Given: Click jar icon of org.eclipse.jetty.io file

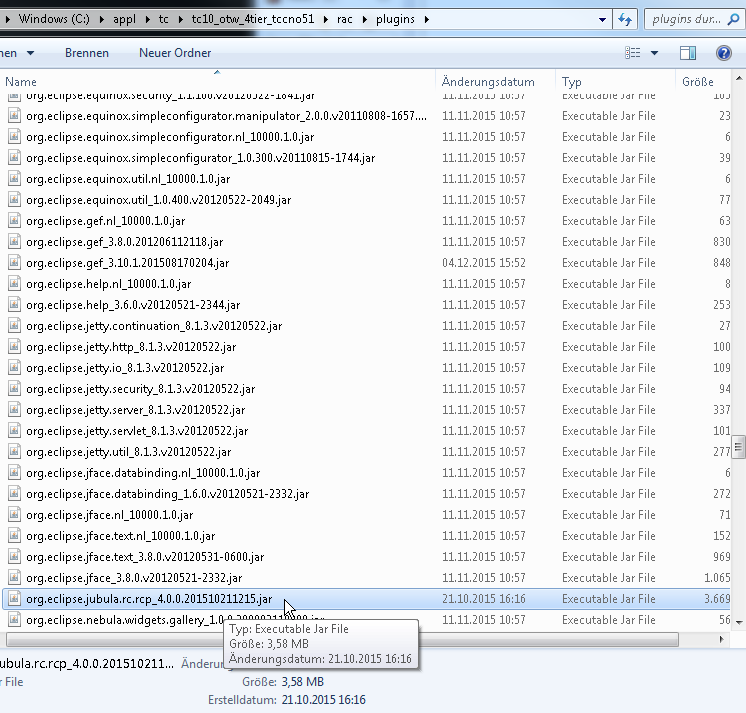Looking at the screenshot, I should (x=14, y=368).
